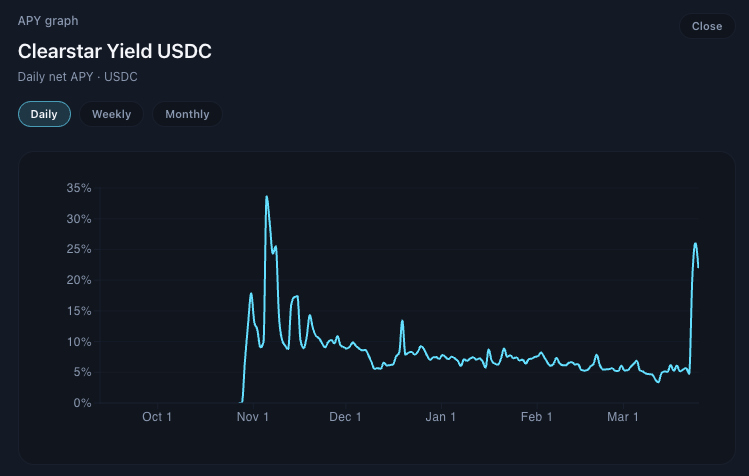Click the highest November APY spike peak
The width and height of the screenshot is (749, 476).
click(267, 196)
